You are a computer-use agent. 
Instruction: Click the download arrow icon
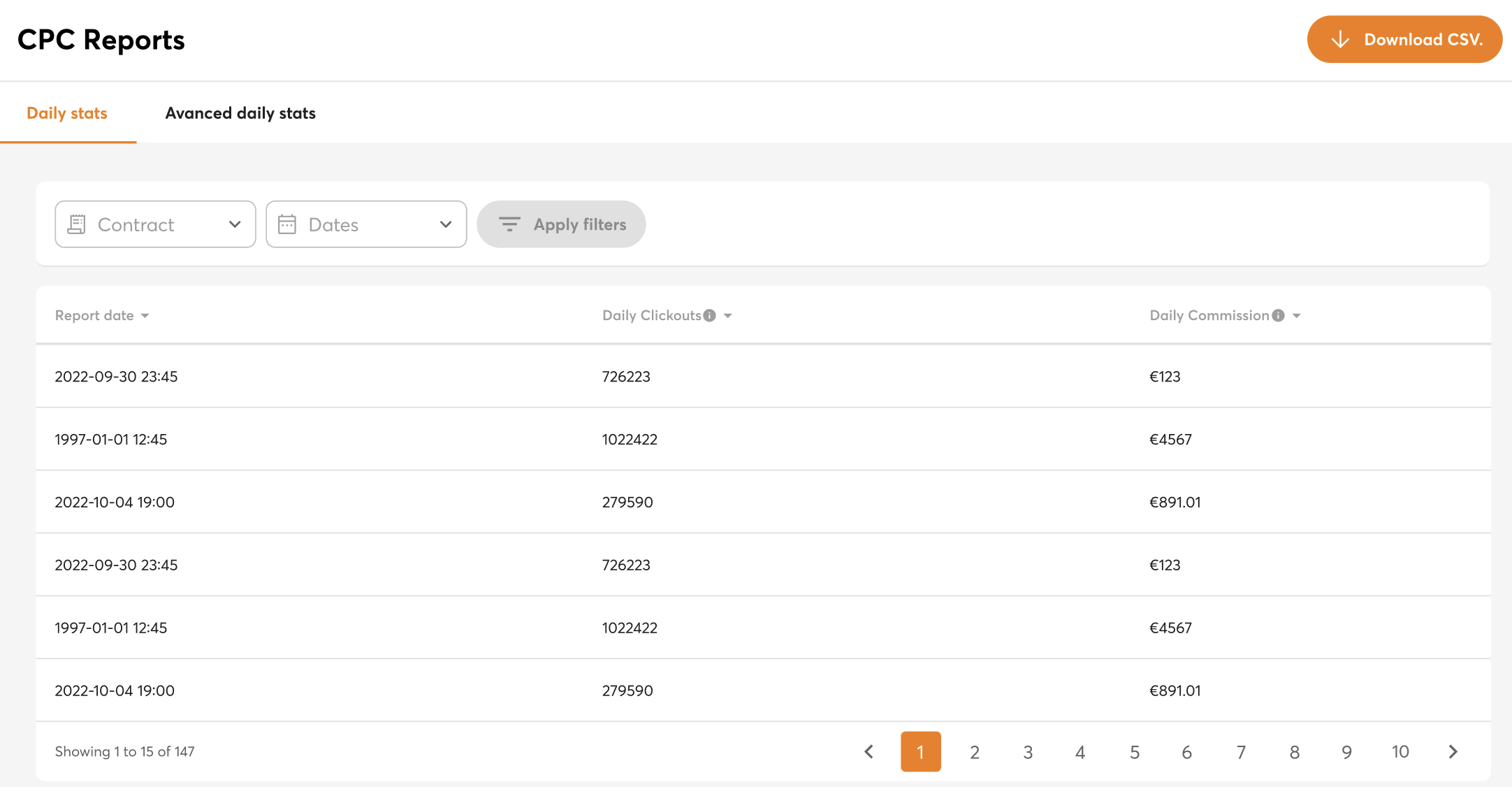point(1339,40)
